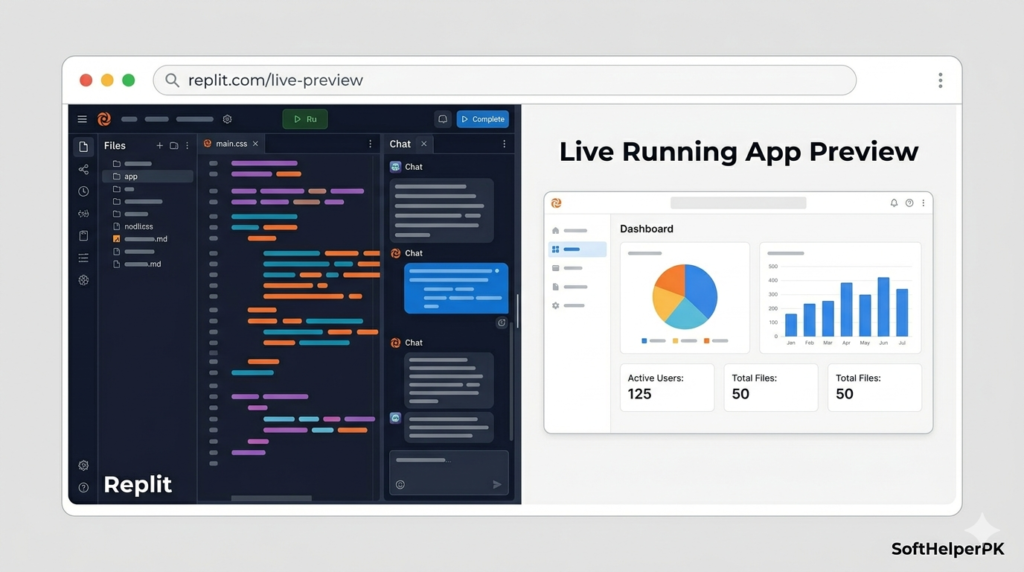
Task: Click the blue slice of the pie chart
Action: click(703, 289)
